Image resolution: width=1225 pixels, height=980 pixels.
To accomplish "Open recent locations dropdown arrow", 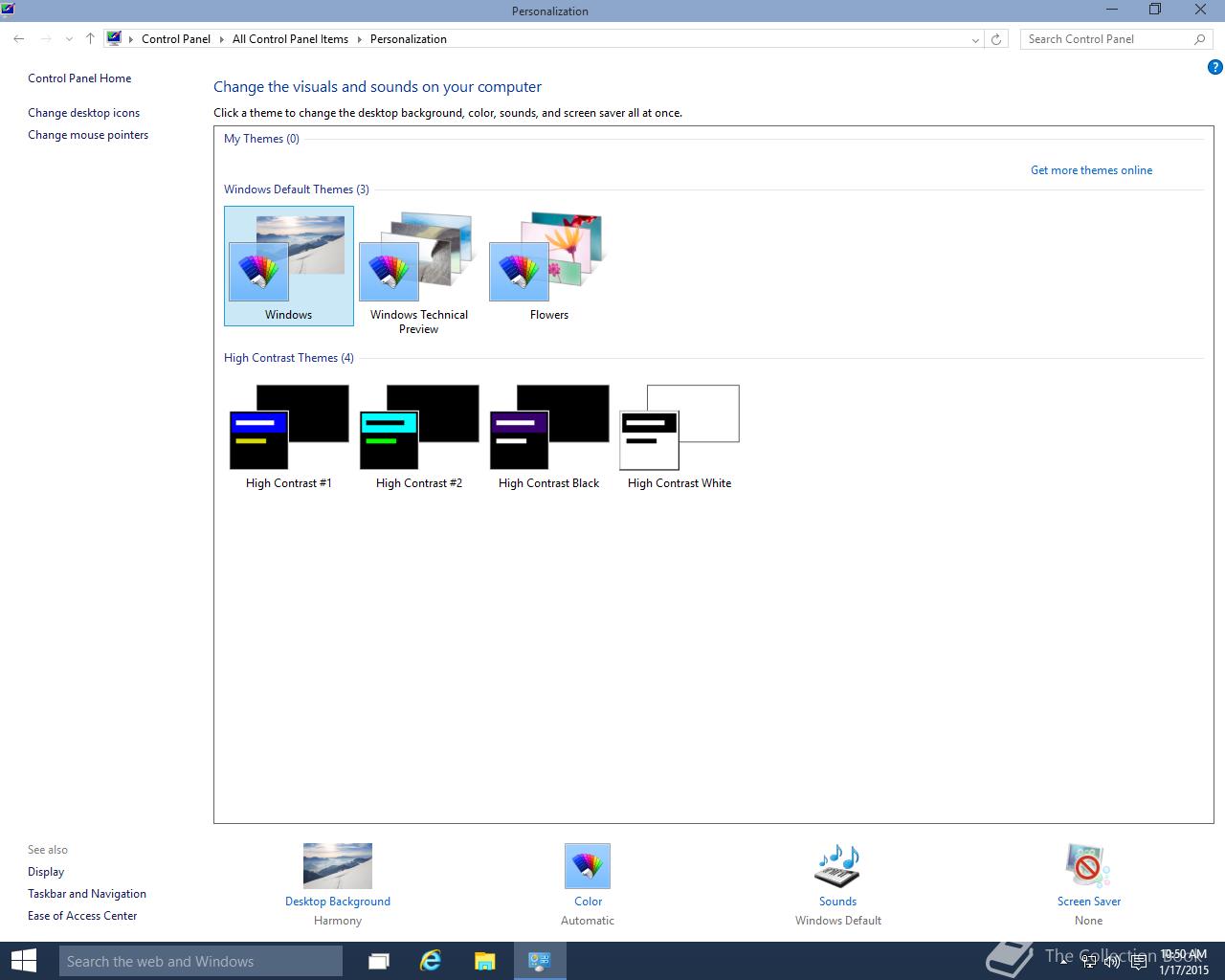I will point(69,39).
